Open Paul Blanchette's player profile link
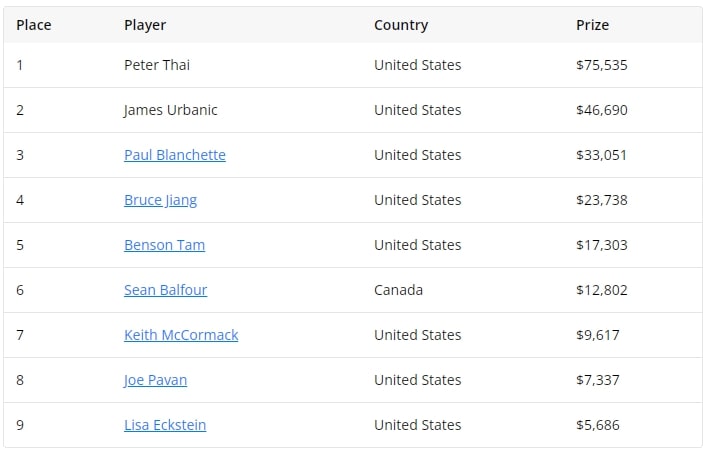708x454 pixels. click(174, 155)
